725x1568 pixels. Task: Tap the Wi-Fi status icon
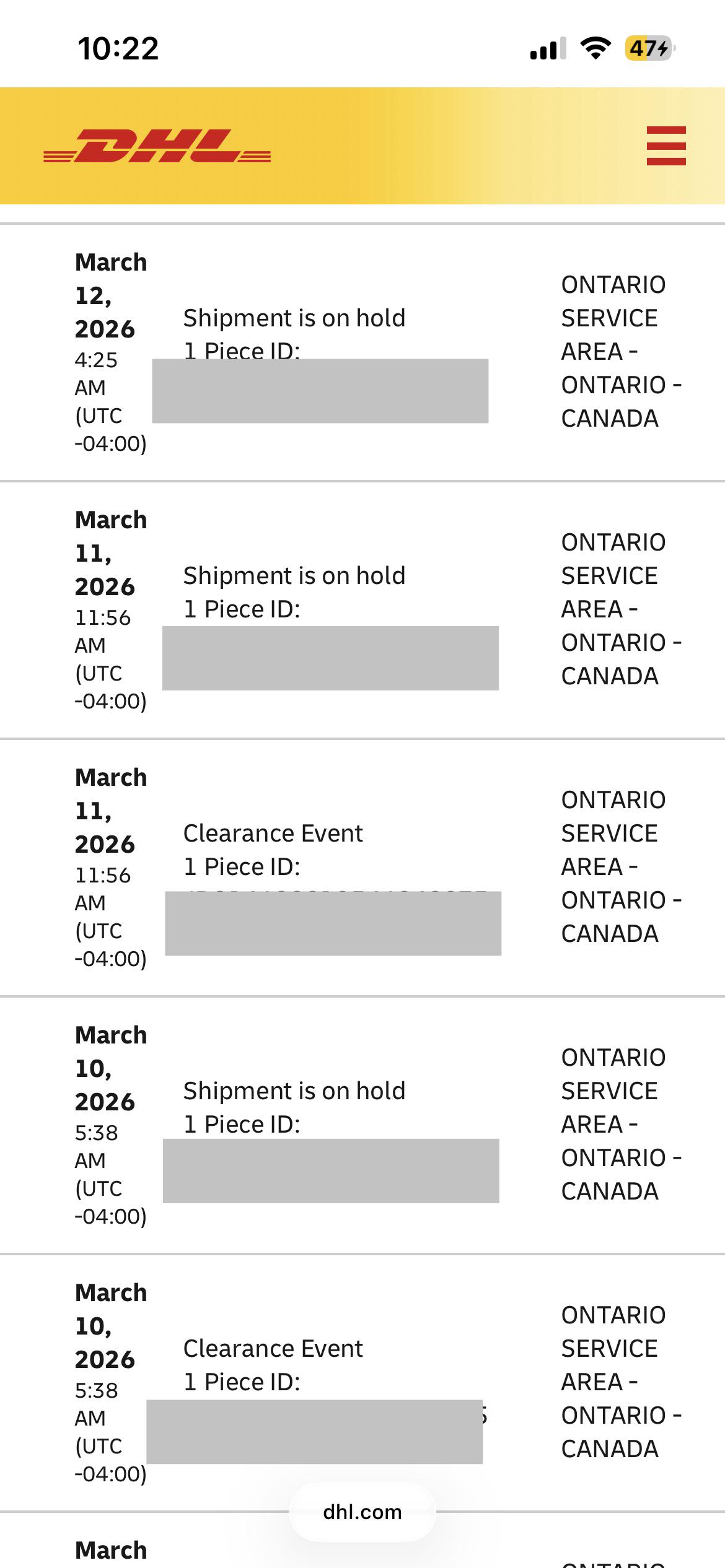[595, 48]
